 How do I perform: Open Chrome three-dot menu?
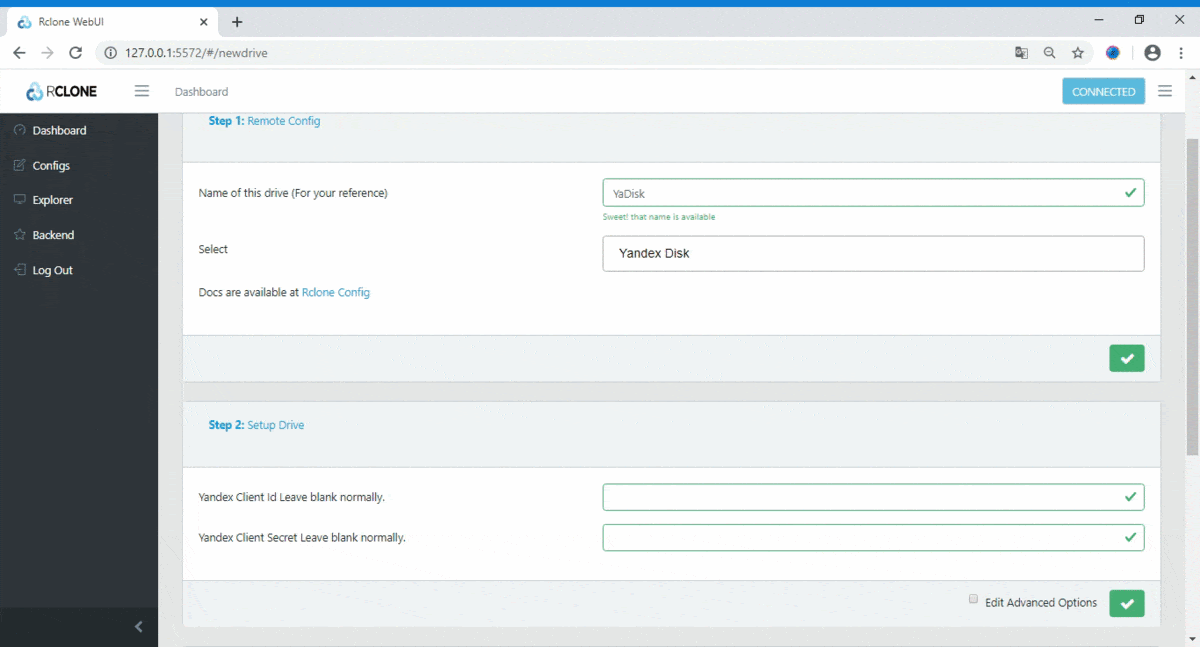point(1183,53)
